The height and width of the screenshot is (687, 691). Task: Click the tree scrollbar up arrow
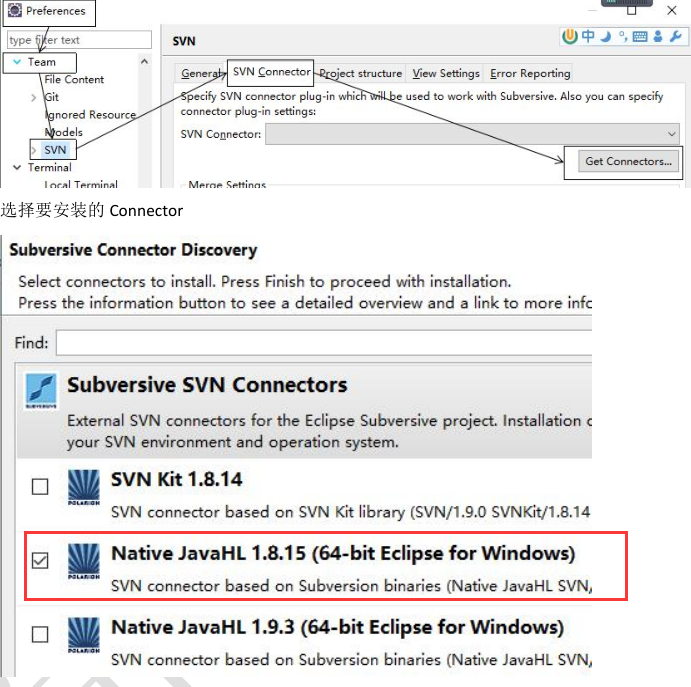144,61
